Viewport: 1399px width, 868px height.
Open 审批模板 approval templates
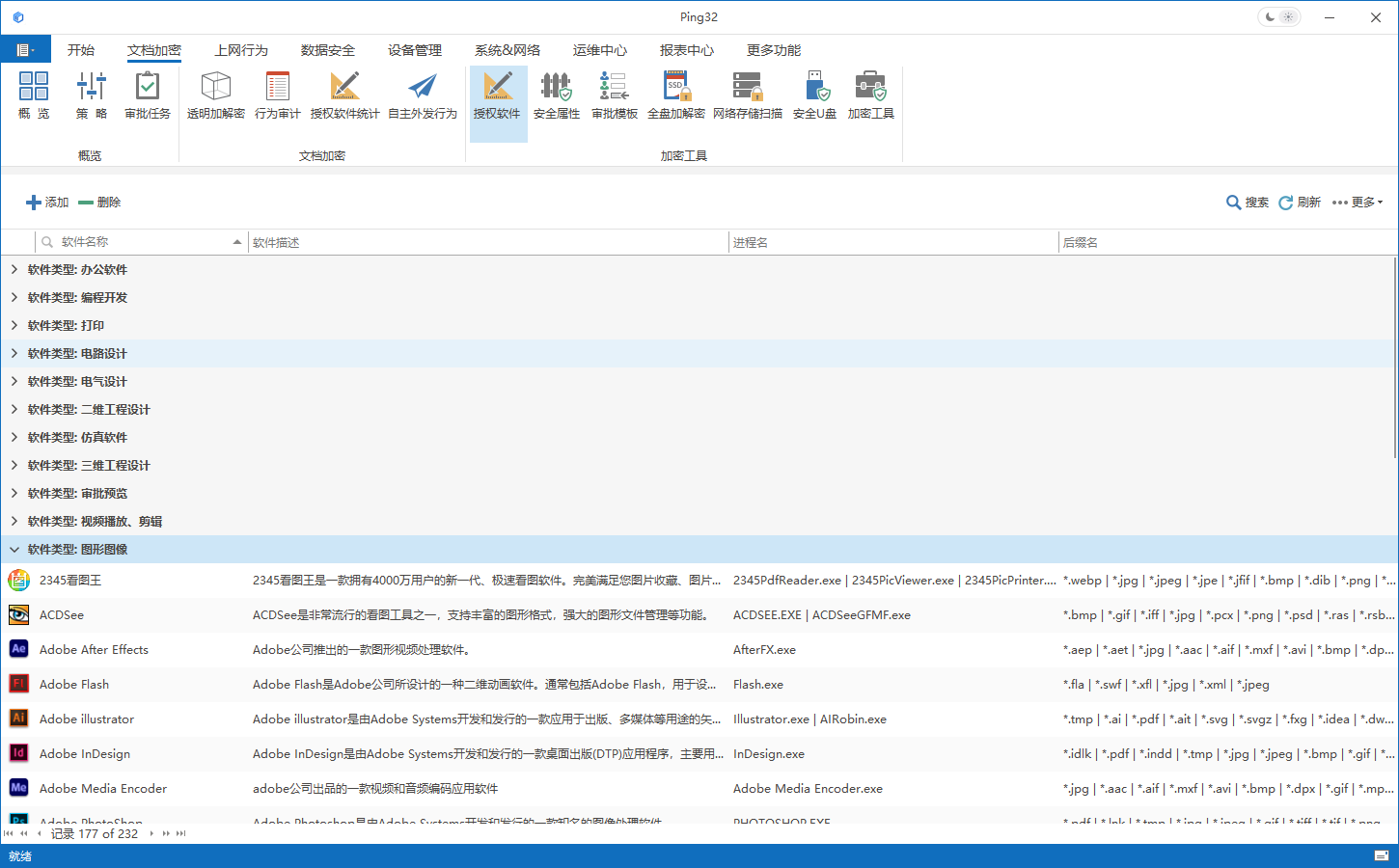pyautogui.click(x=615, y=95)
